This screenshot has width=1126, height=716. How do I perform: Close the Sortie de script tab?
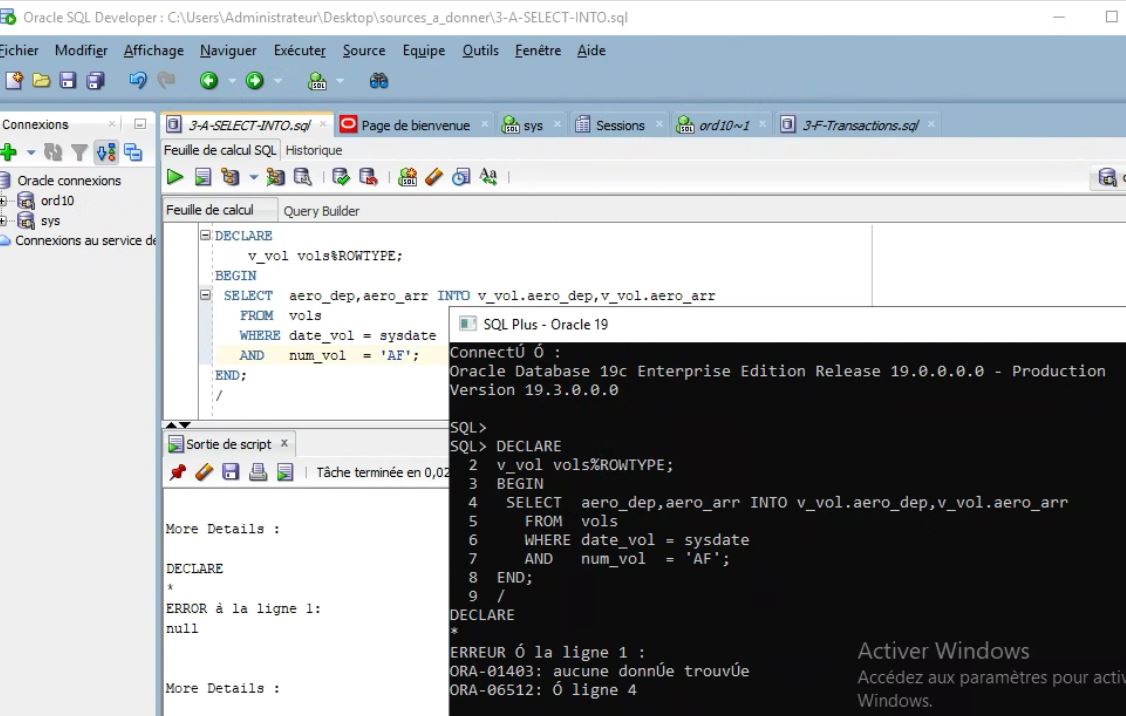pos(283,443)
